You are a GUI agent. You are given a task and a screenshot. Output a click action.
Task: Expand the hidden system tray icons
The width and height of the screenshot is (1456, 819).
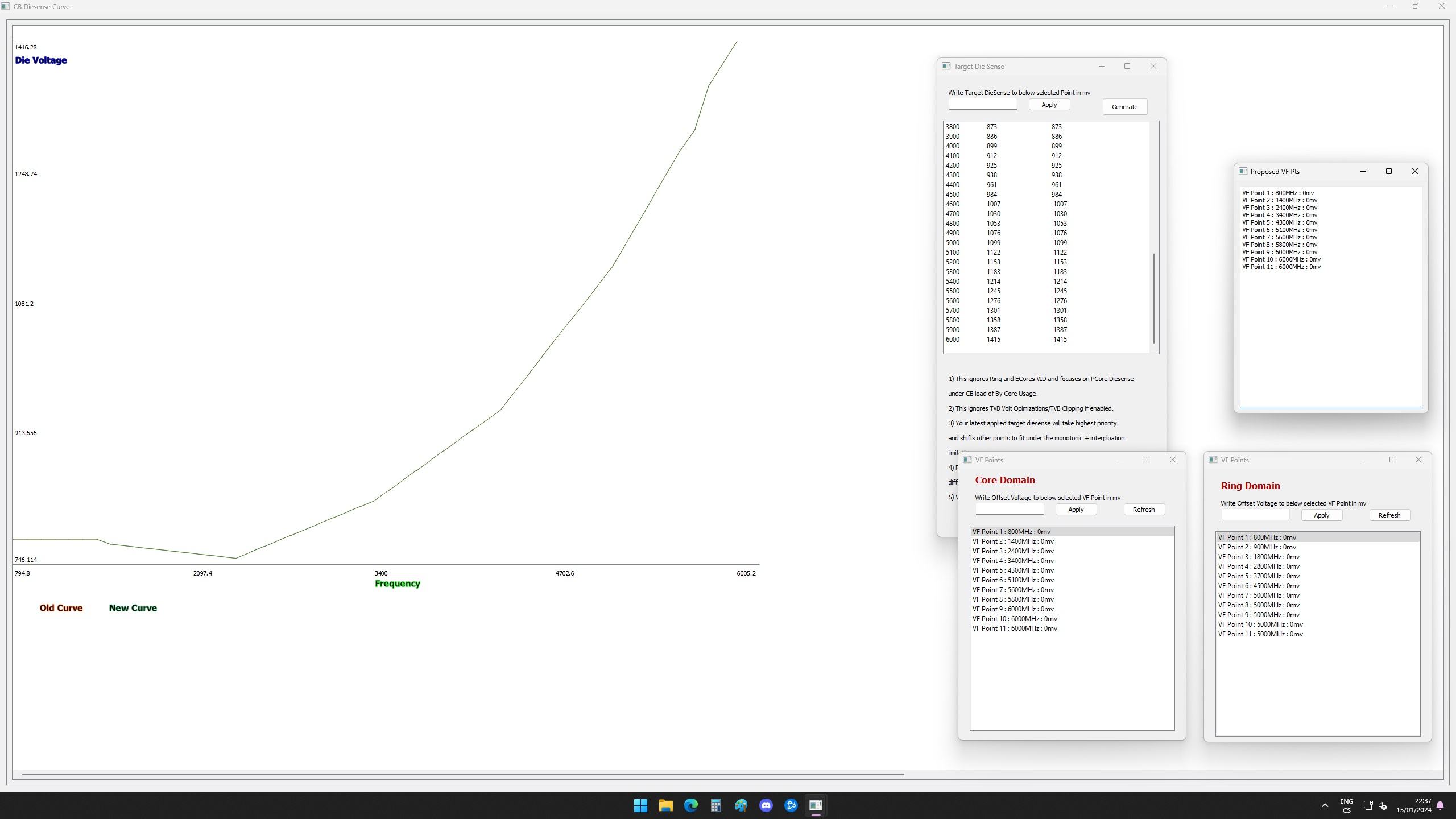(1325, 805)
